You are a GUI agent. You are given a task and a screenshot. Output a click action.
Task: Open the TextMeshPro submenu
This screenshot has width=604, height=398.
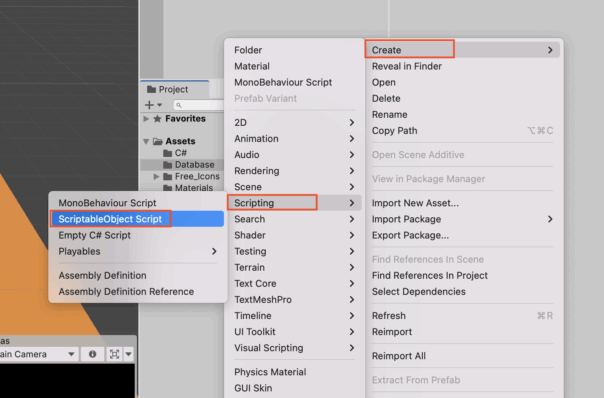294,299
